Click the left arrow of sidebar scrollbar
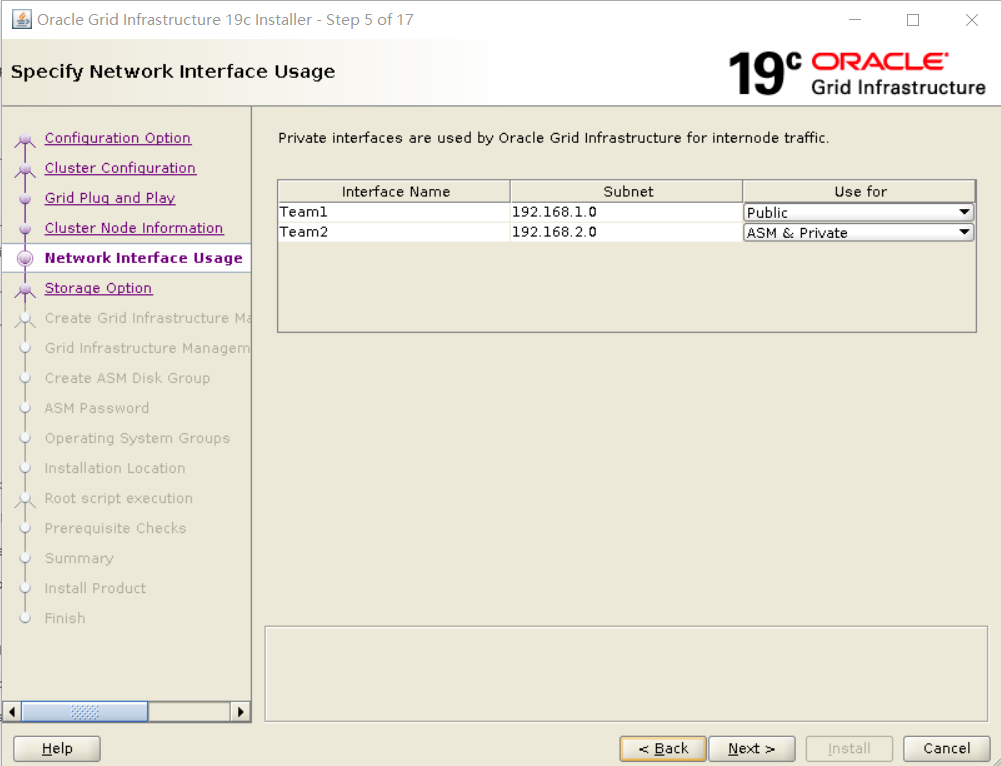Viewport: 1001px width, 766px height. [11, 711]
